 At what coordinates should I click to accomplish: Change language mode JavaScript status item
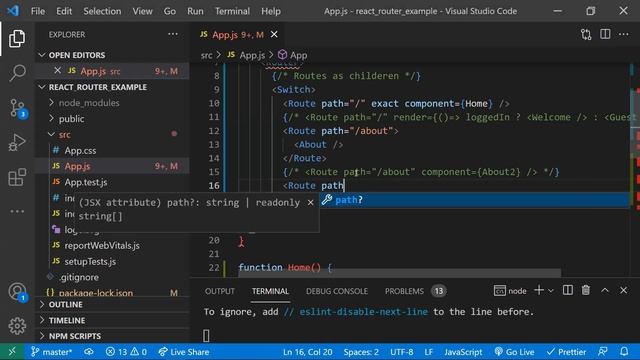coord(463,351)
